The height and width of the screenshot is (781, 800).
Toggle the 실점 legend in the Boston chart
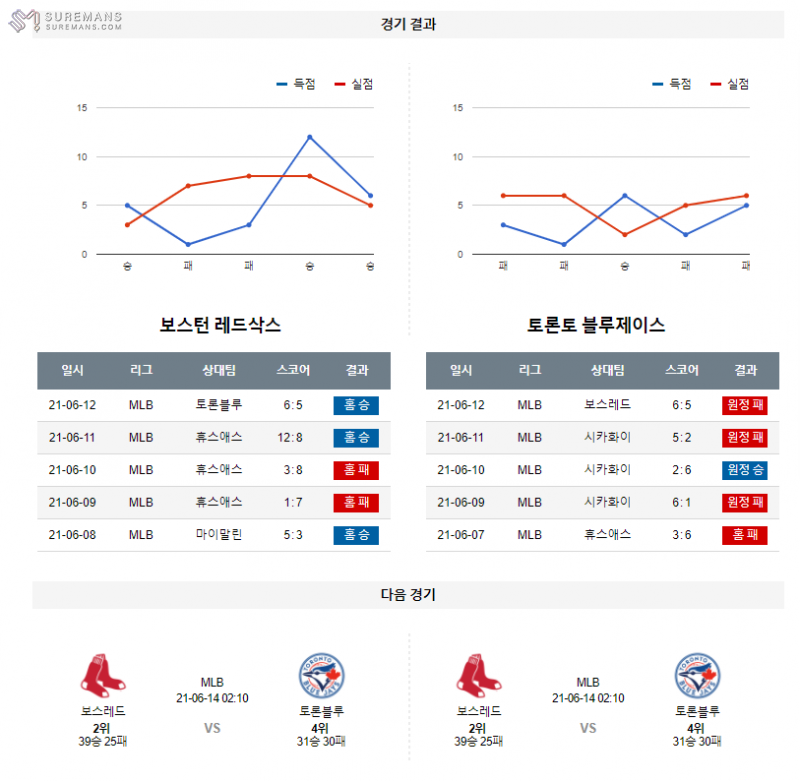tap(355, 85)
